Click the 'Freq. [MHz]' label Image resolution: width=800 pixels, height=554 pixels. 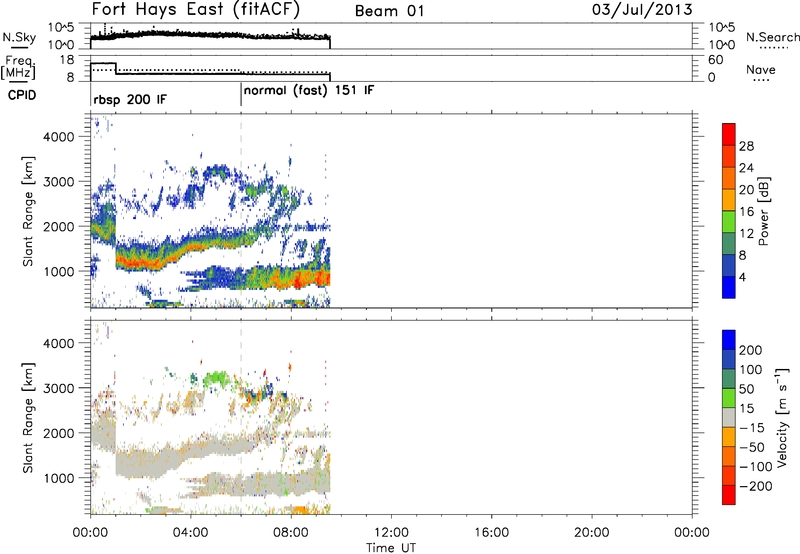[x=18, y=67]
